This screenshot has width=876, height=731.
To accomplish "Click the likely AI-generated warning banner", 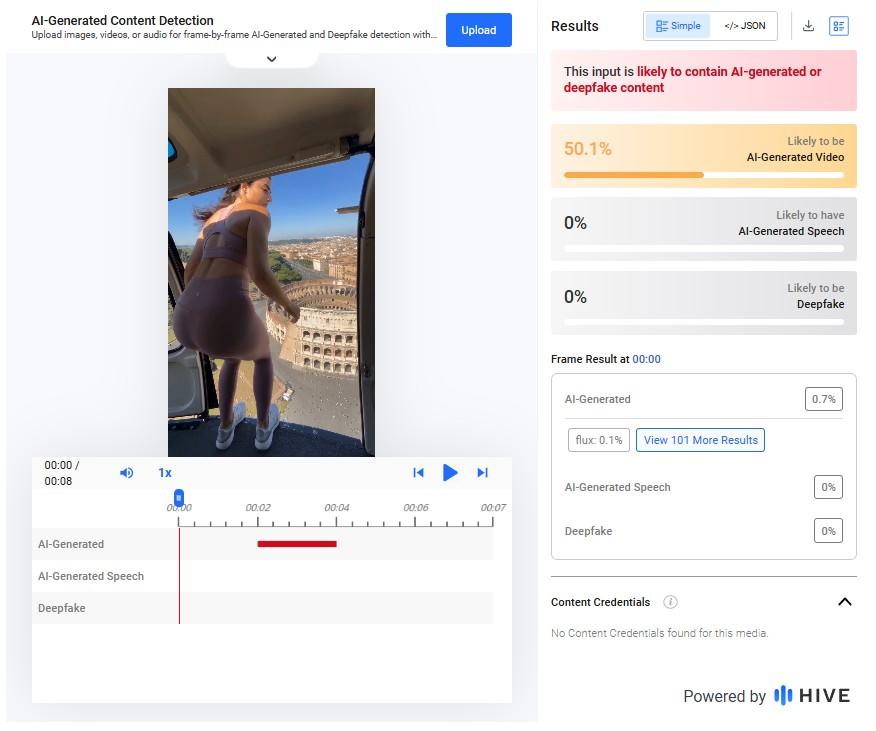I will tap(703, 80).
